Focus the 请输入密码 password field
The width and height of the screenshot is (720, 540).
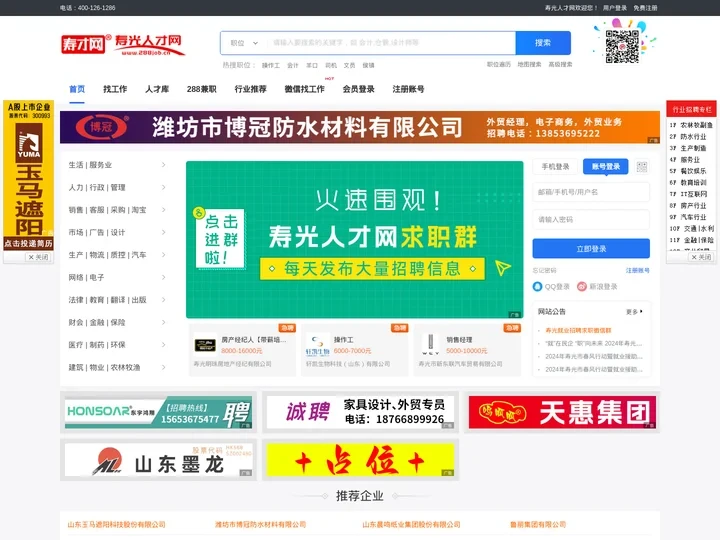[x=591, y=219]
